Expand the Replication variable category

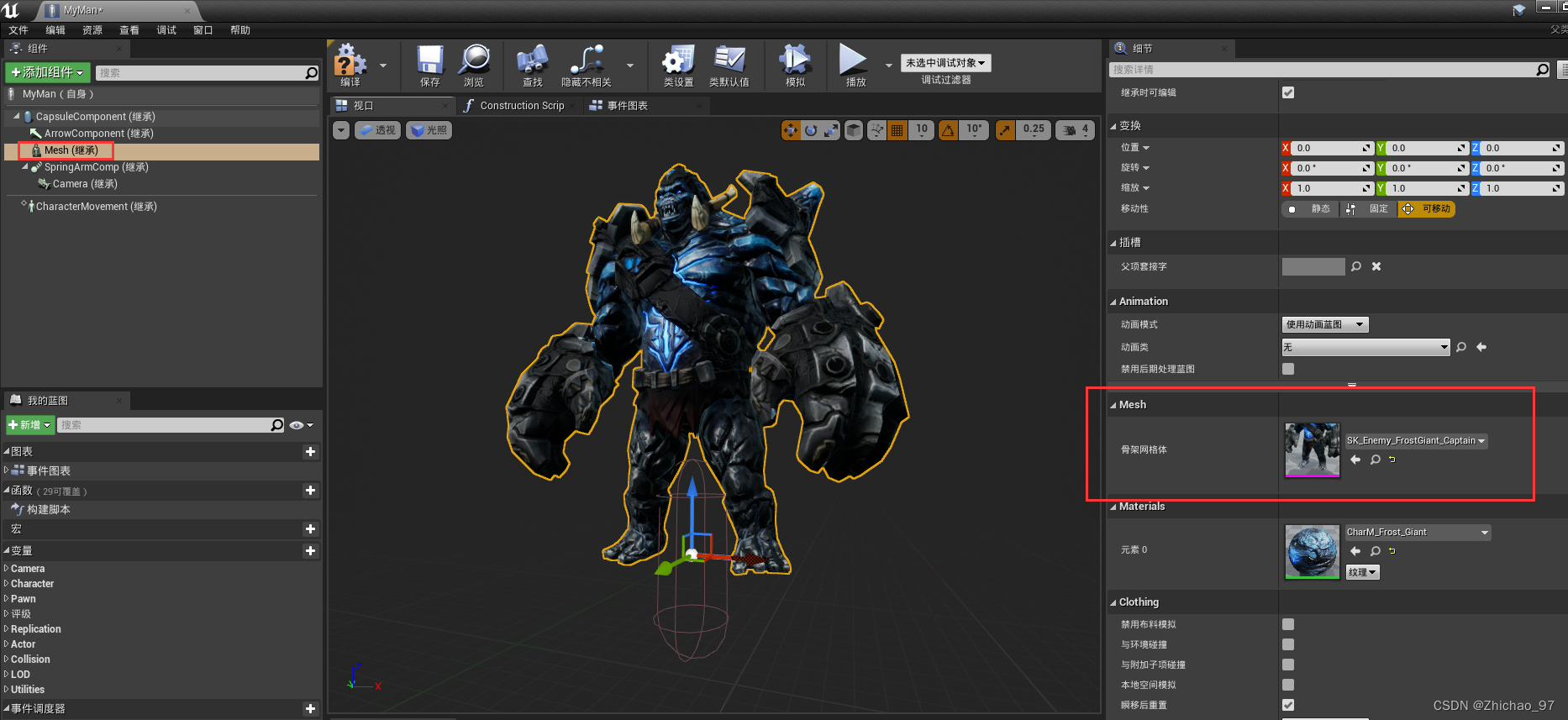7,628
